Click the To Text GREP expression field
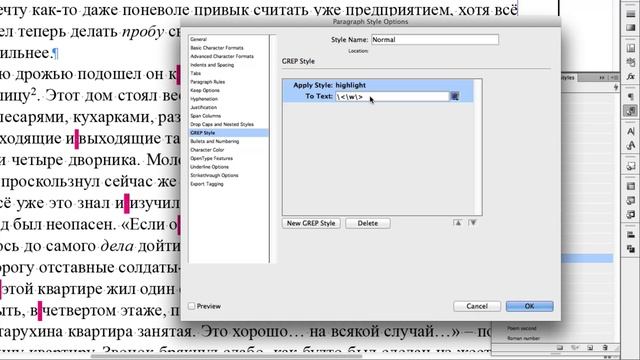The width and height of the screenshot is (640, 360). tap(392, 97)
